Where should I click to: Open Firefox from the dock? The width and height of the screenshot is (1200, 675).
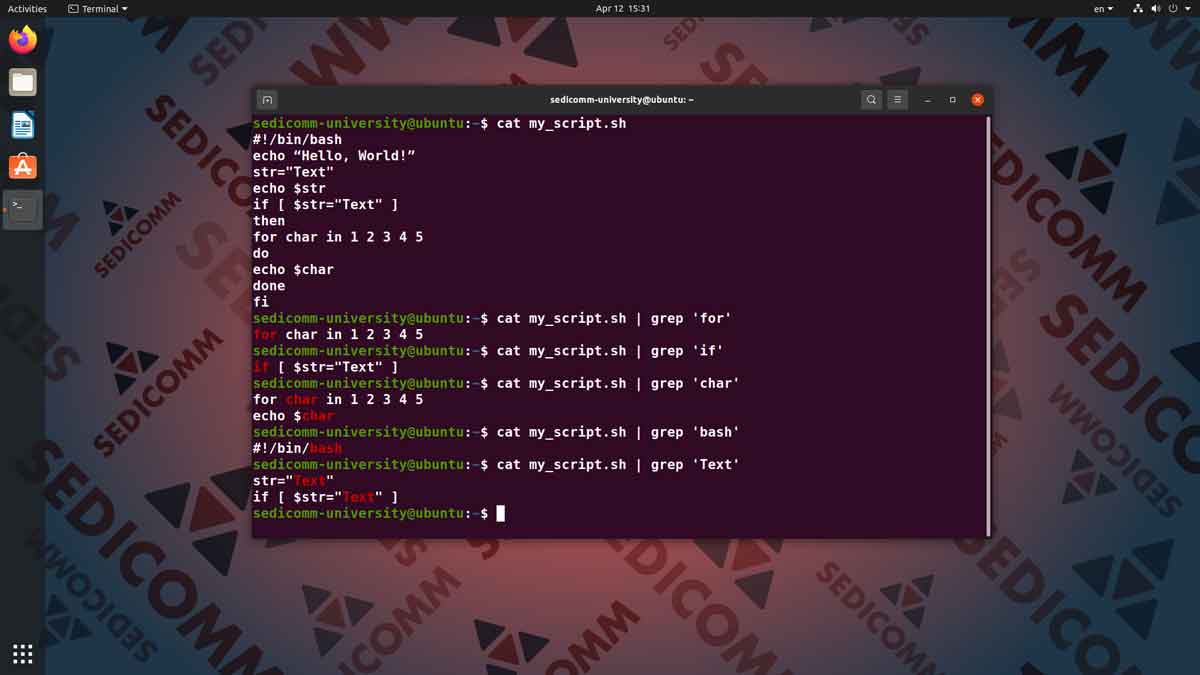[23, 40]
